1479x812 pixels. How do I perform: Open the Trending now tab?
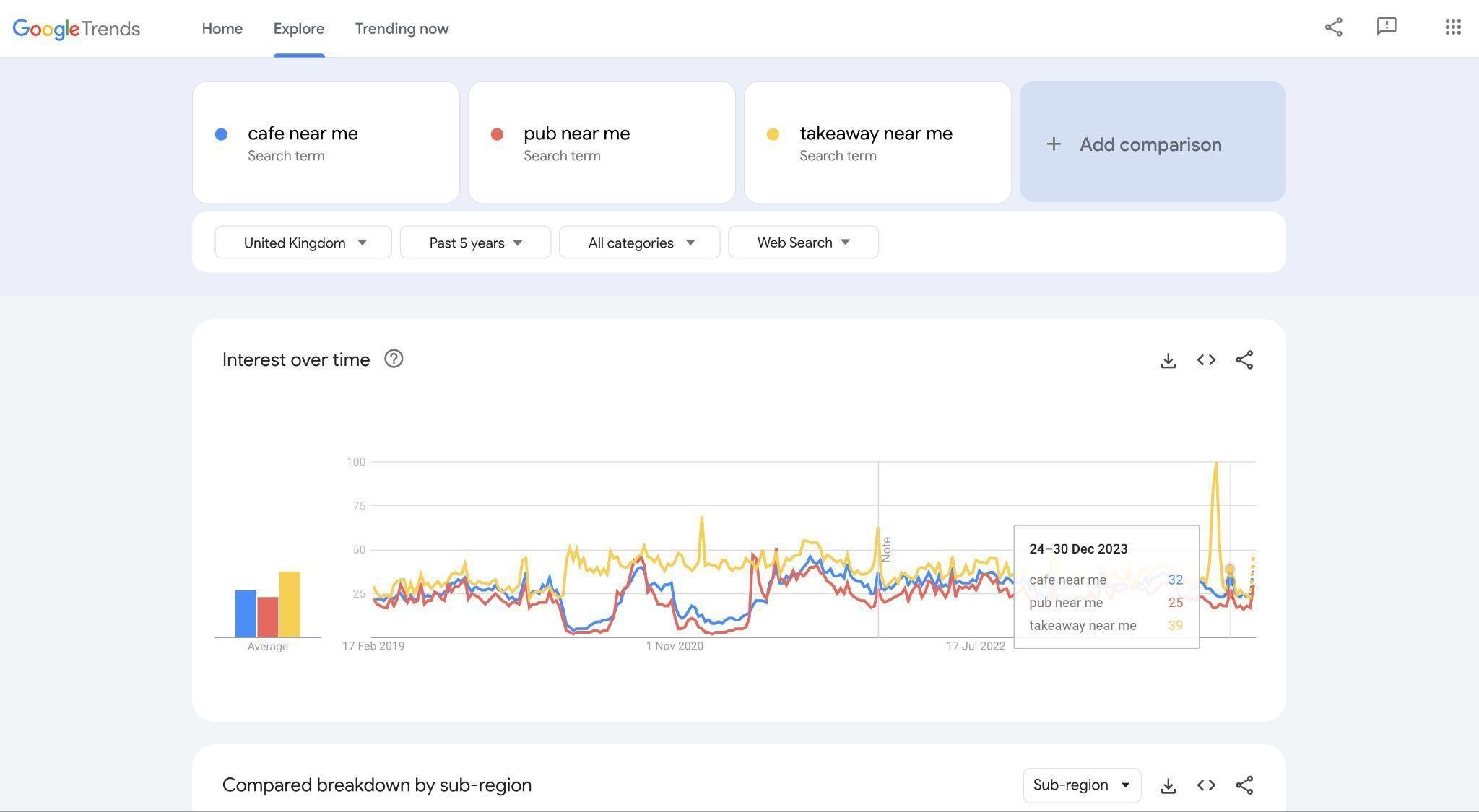pos(402,29)
